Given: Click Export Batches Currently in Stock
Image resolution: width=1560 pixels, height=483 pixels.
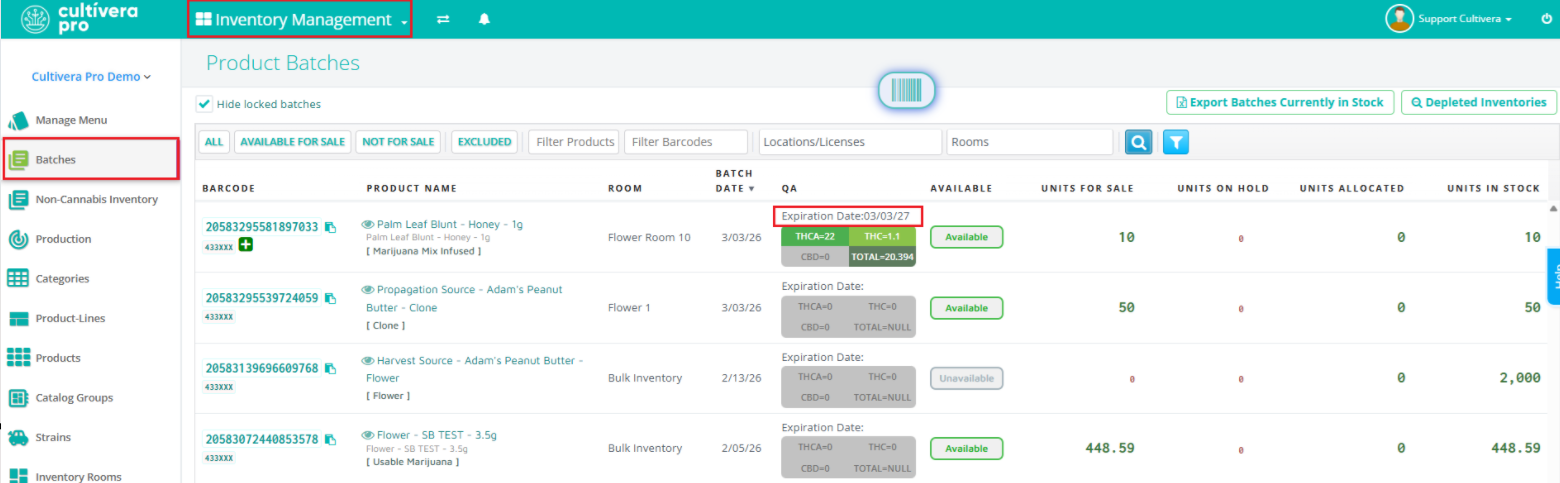Looking at the screenshot, I should pos(1280,102).
